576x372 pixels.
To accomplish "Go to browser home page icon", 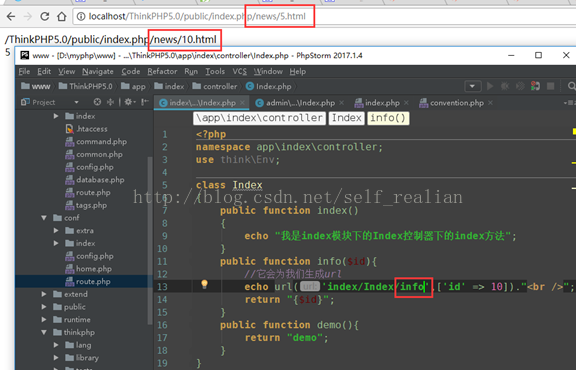I will (62, 17).
